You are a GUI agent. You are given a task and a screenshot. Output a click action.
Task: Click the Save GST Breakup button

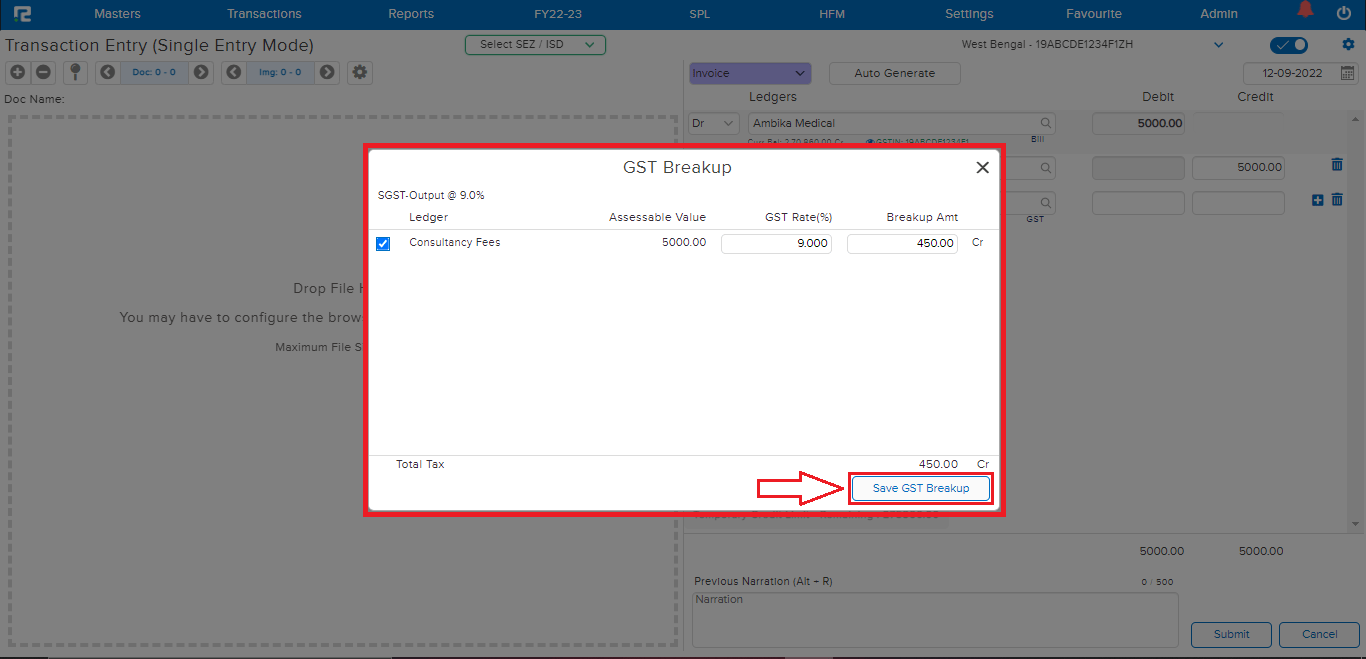tap(920, 488)
